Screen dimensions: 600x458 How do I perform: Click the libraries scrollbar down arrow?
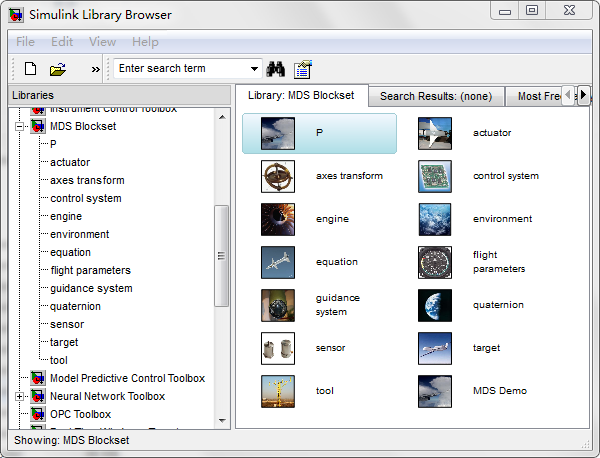coord(222,421)
